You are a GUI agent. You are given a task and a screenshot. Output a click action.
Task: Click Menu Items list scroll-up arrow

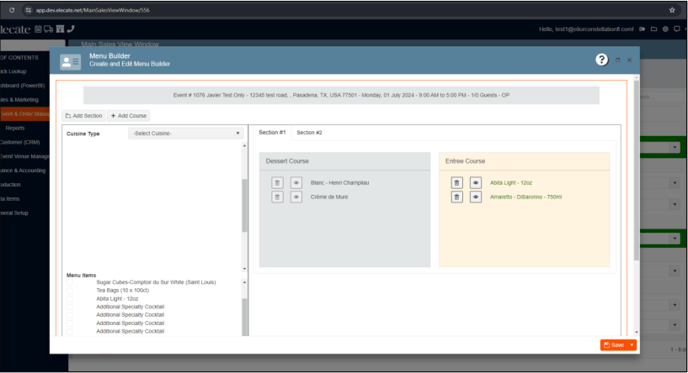pos(244,282)
